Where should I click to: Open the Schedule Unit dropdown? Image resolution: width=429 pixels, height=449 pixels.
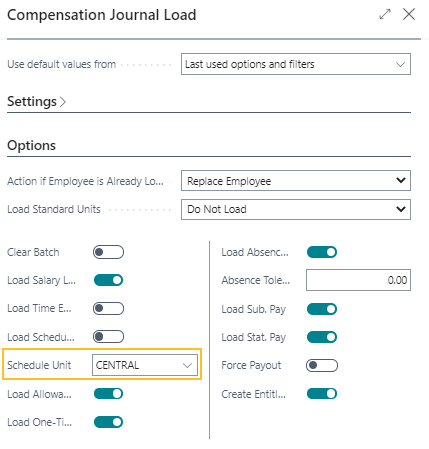(145, 365)
